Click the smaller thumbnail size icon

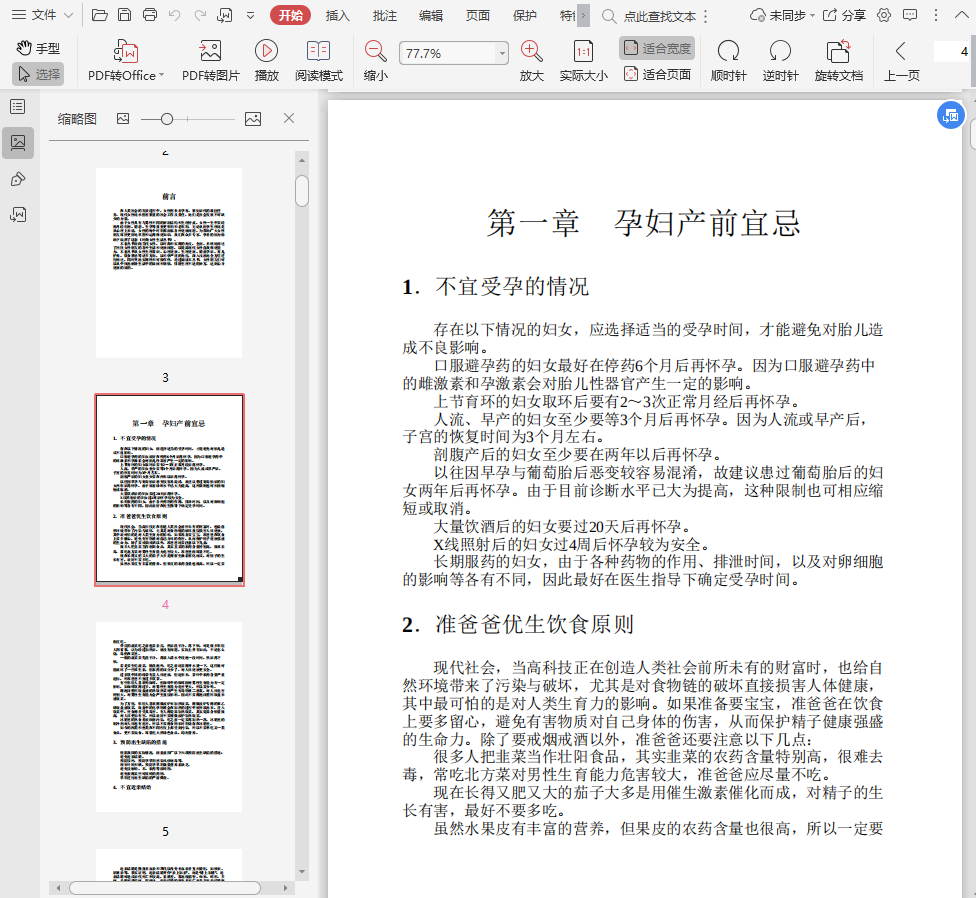(123, 119)
